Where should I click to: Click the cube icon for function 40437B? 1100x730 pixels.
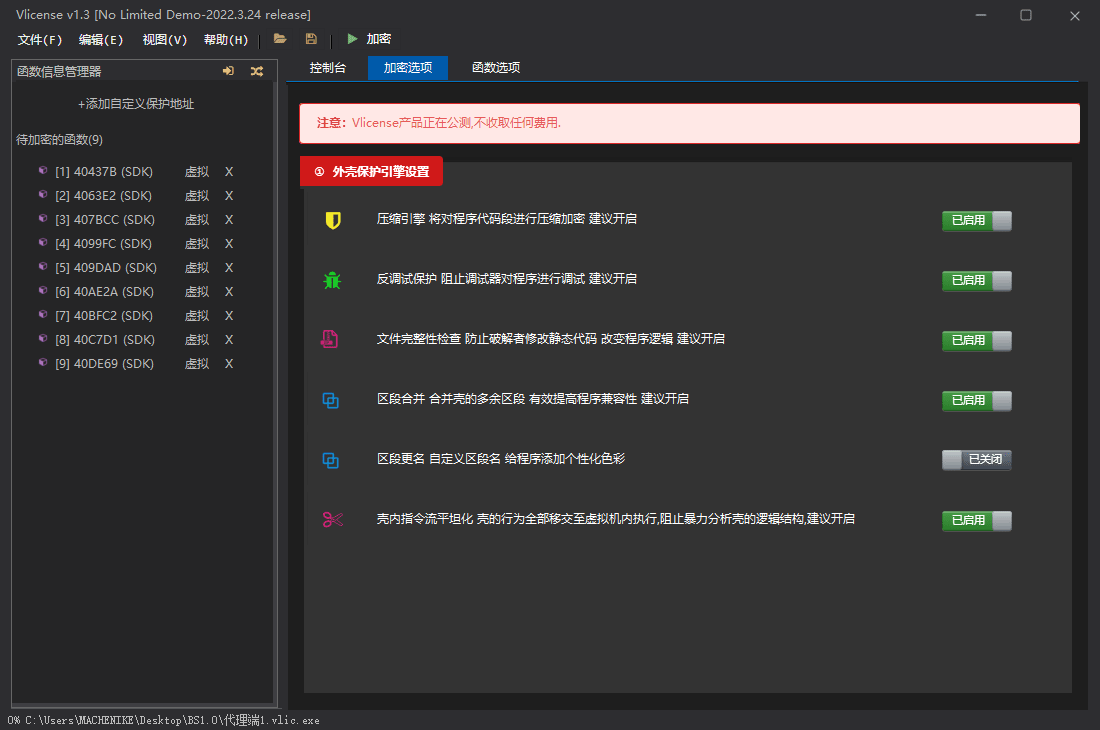coord(43,170)
